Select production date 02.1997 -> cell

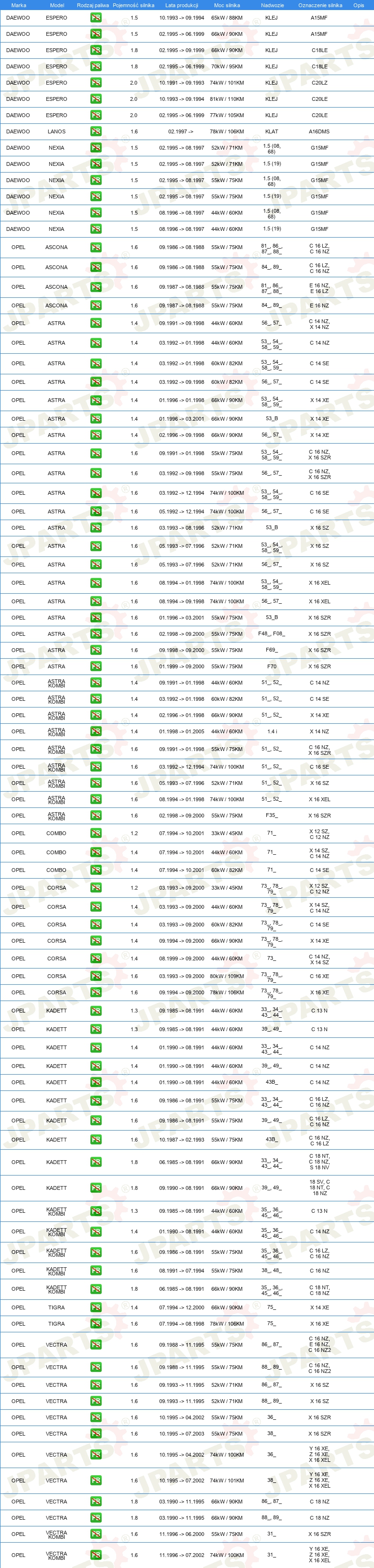(182, 131)
